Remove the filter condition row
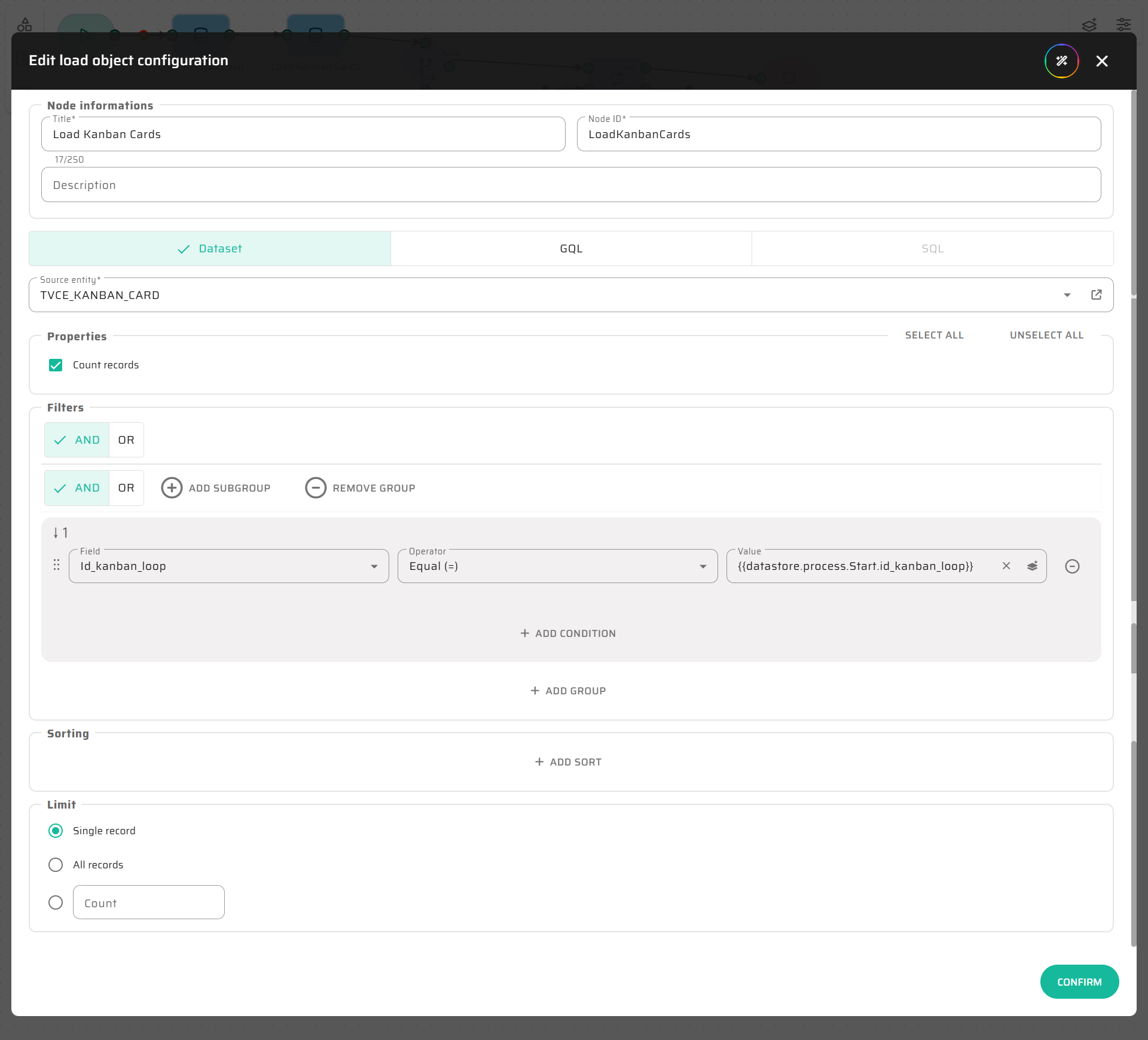The height and width of the screenshot is (1040, 1148). click(1072, 566)
